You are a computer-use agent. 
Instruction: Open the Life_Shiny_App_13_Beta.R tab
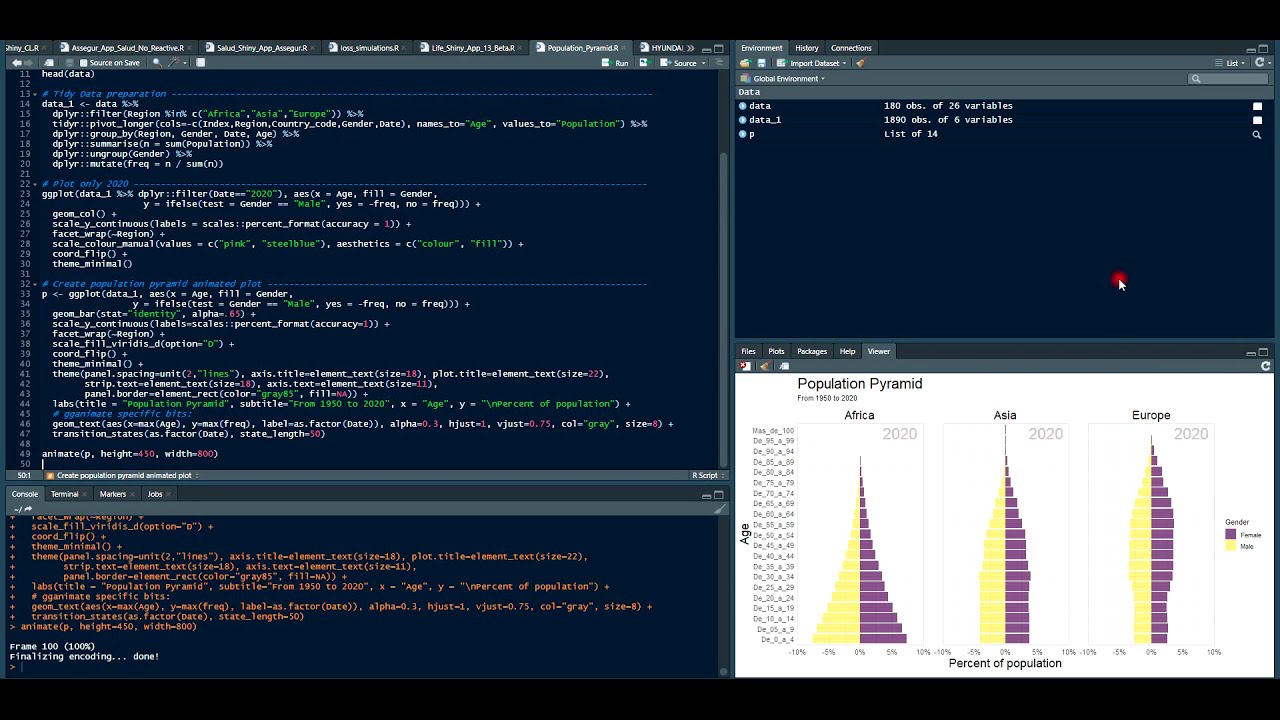(x=467, y=48)
